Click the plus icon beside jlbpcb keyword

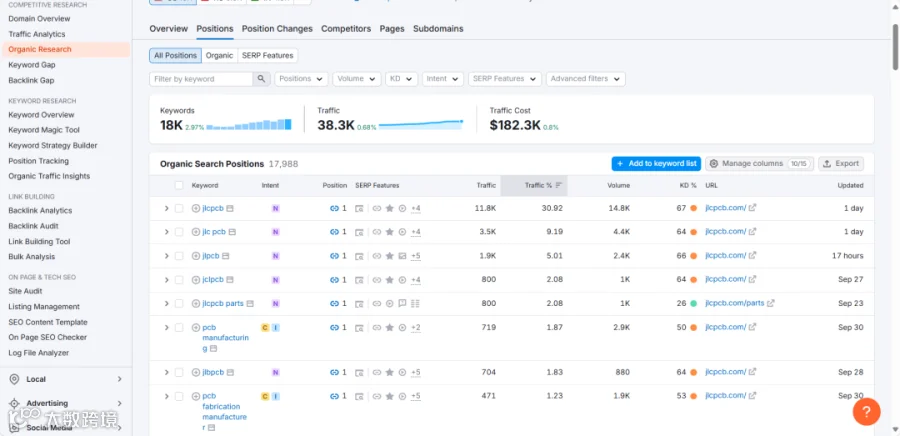(196, 372)
